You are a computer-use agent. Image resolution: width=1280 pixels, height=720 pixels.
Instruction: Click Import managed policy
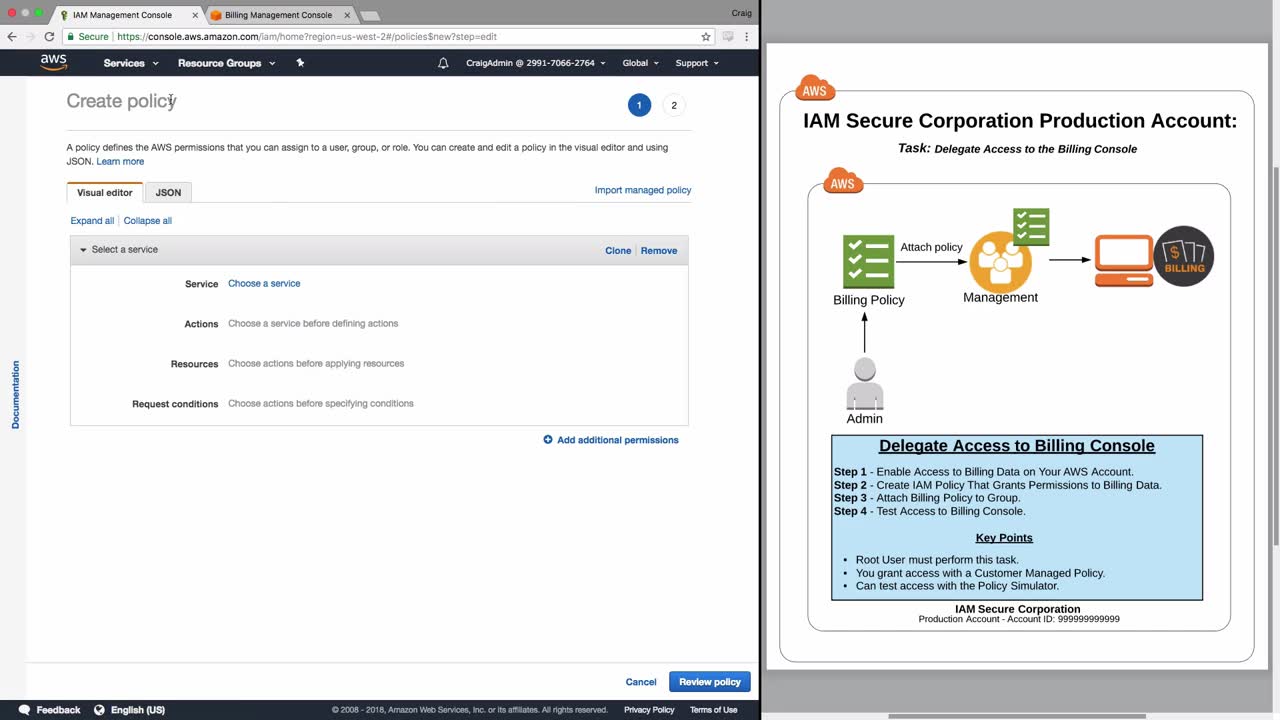click(643, 190)
